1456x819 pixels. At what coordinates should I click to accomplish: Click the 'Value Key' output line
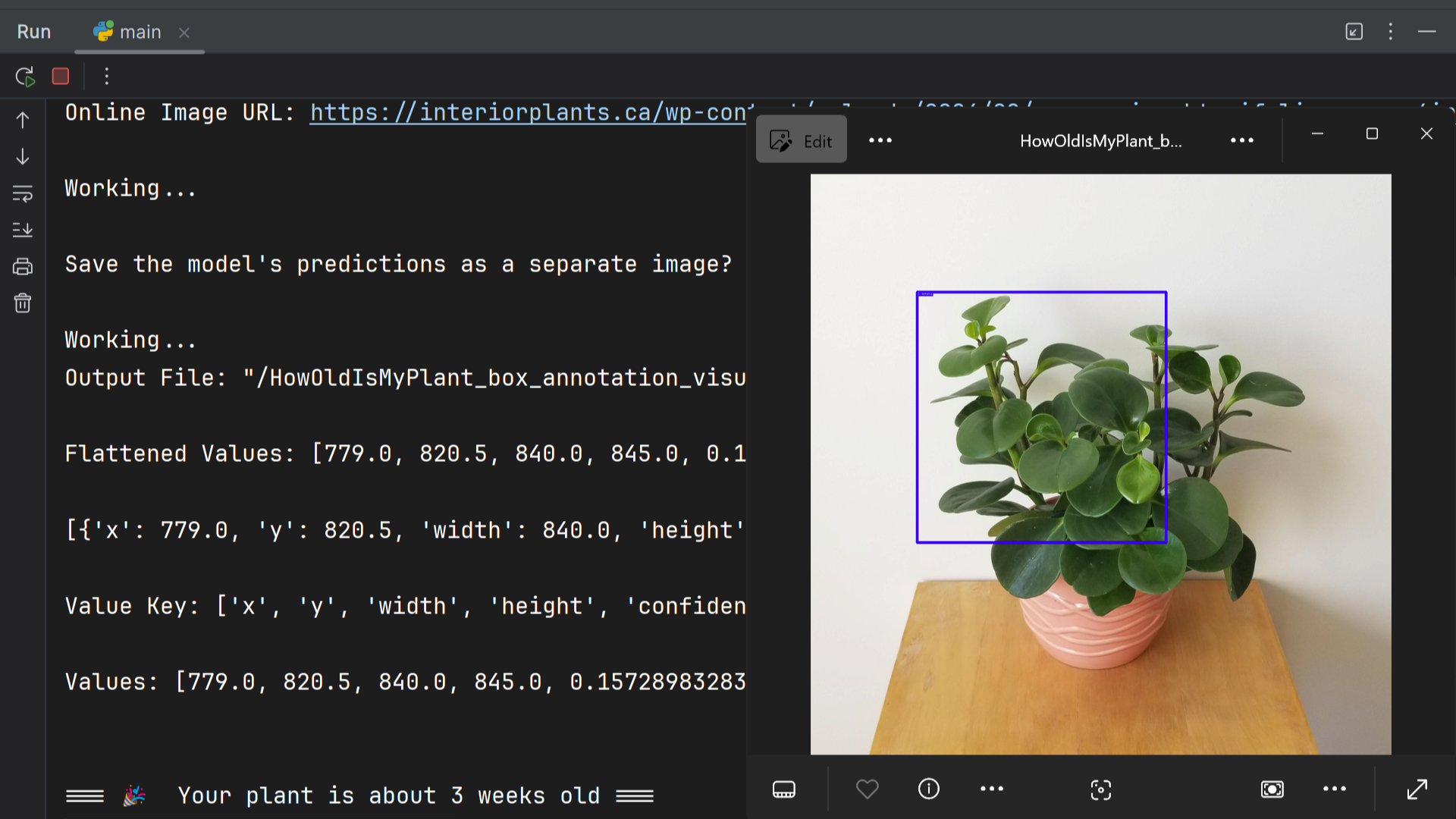point(406,606)
